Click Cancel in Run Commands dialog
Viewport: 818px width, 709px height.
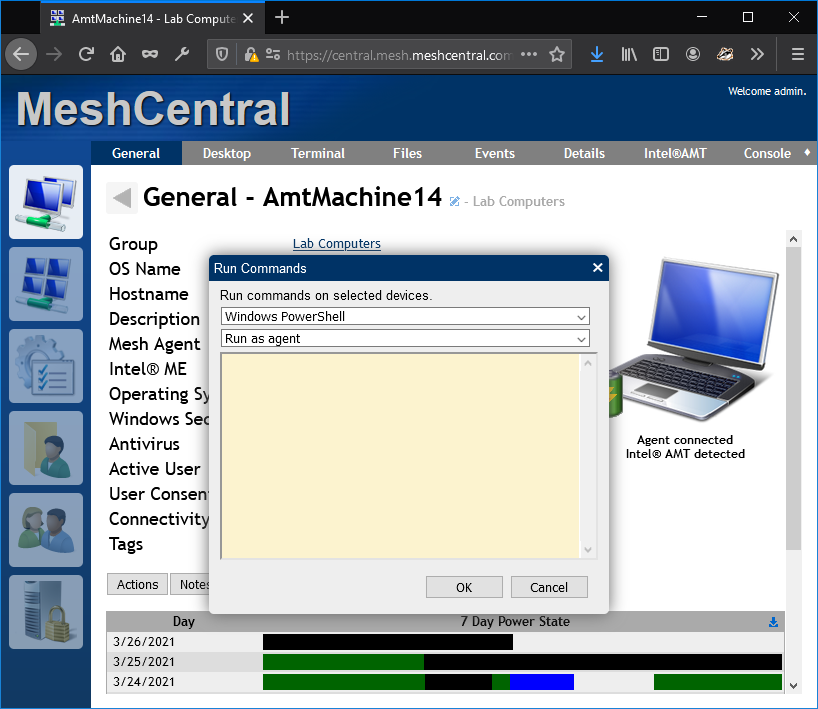tap(549, 587)
